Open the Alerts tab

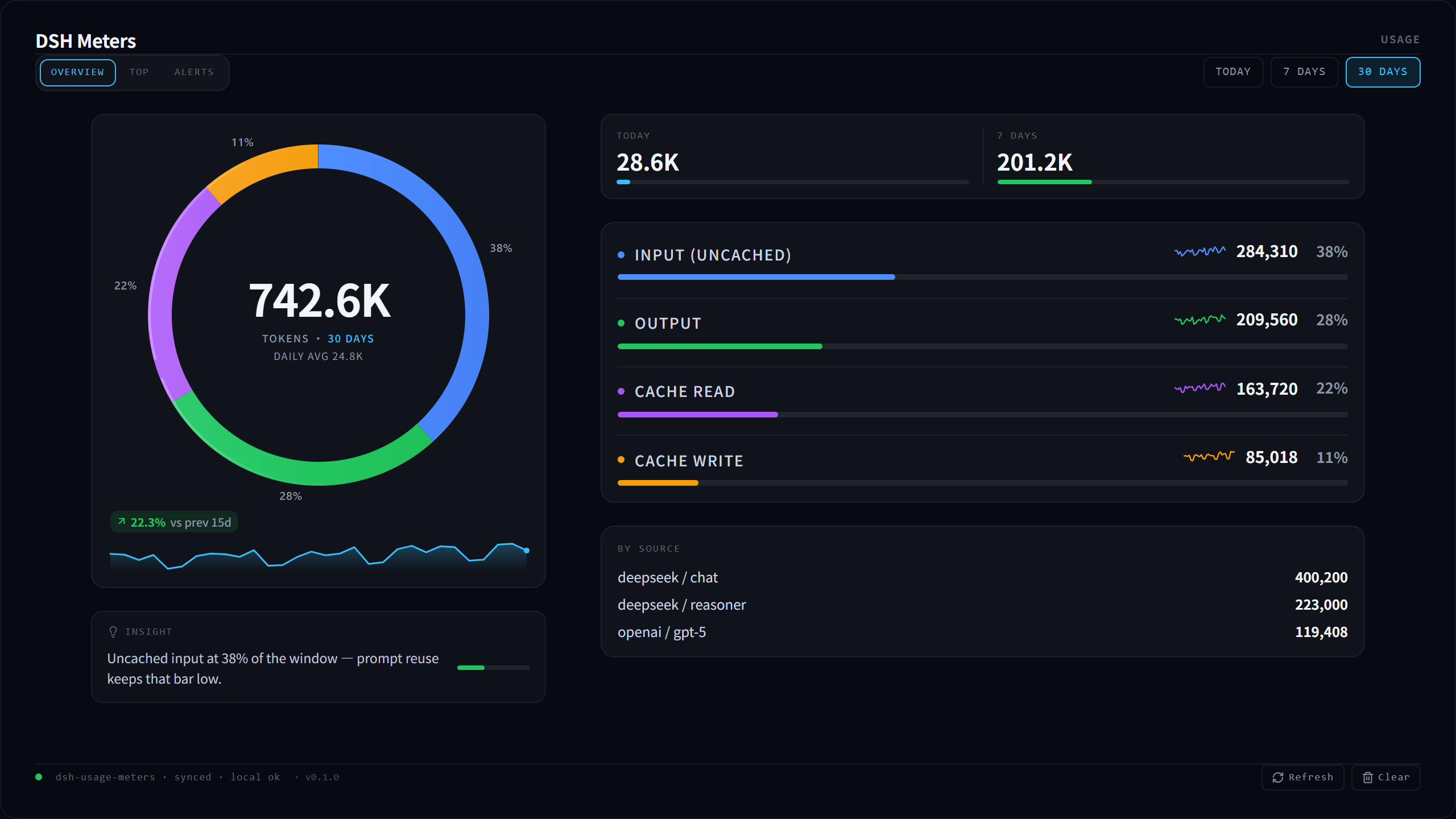pos(194,72)
